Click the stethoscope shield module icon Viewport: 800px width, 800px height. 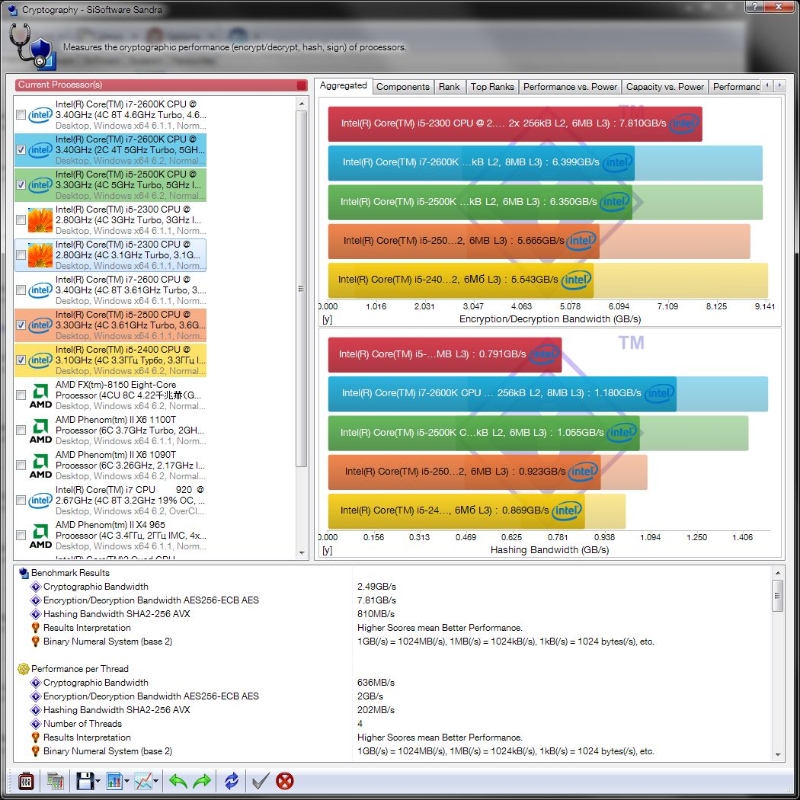[x=32, y=47]
